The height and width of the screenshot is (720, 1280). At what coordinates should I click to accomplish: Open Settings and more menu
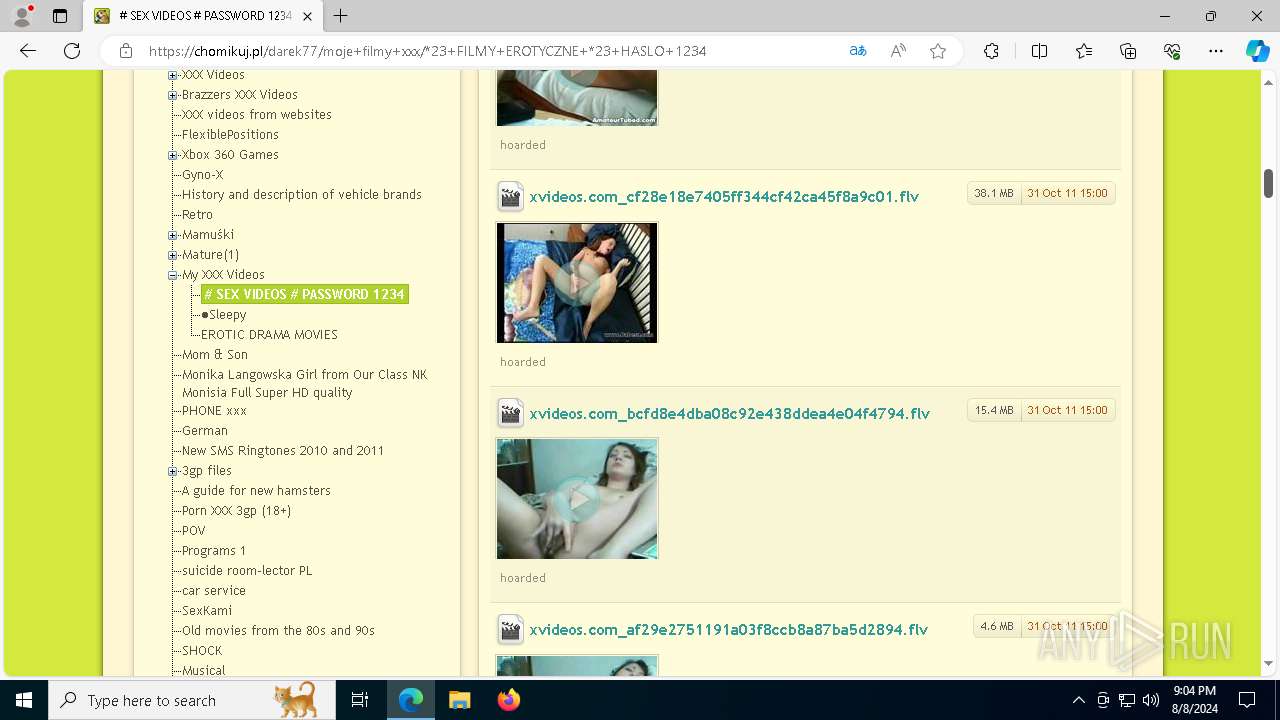[x=1216, y=51]
